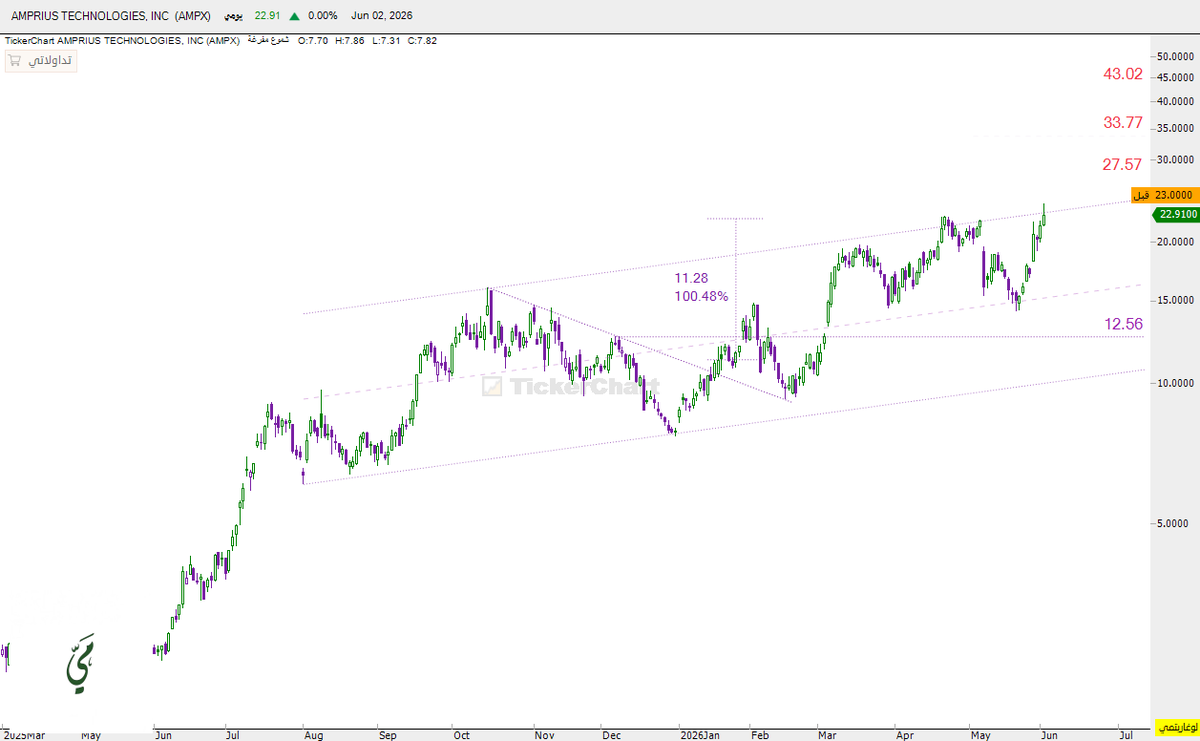Click the Feb time axis label
This screenshot has width=1200, height=741.
click(x=758, y=735)
